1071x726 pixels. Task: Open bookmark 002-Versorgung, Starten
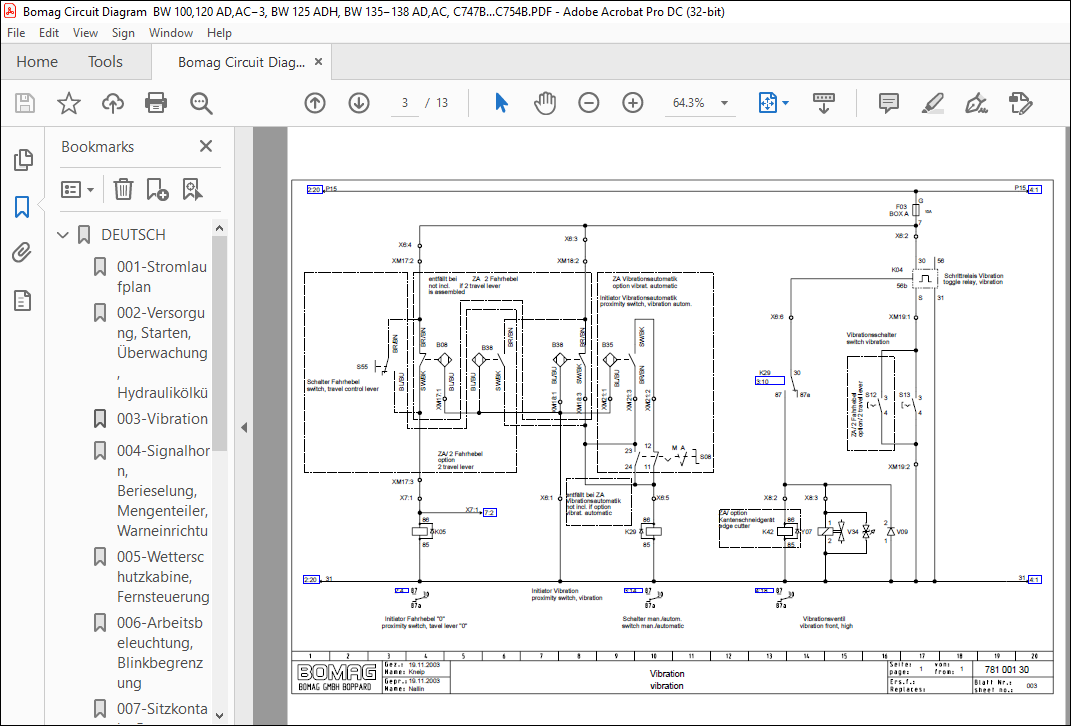point(162,352)
